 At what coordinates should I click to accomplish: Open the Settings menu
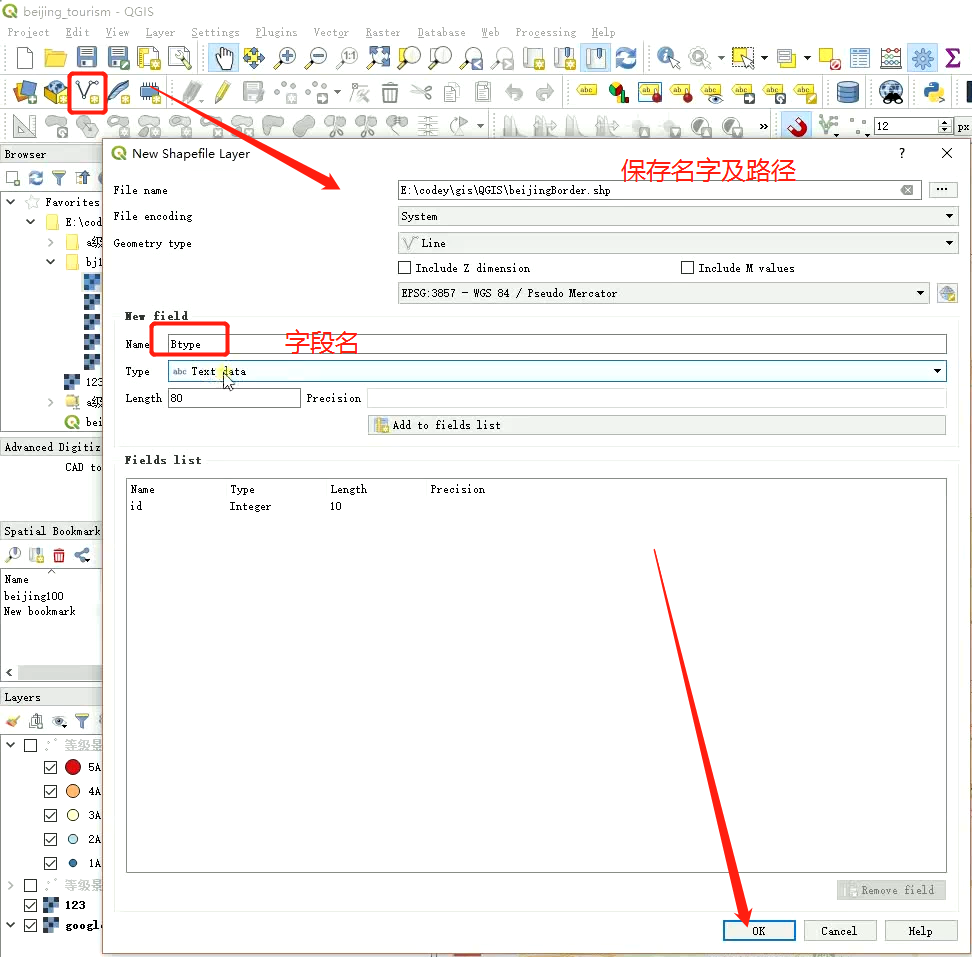tap(215, 32)
